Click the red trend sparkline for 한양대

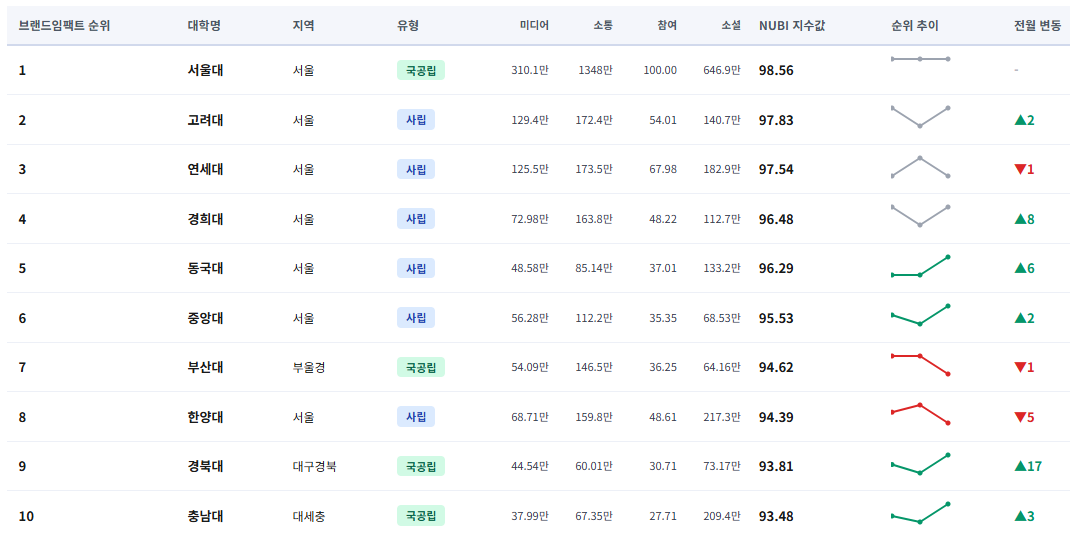click(920, 413)
